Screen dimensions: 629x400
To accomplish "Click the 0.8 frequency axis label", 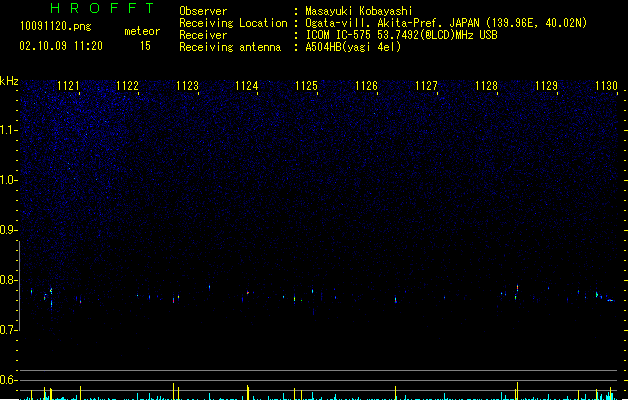I will coord(8,280).
